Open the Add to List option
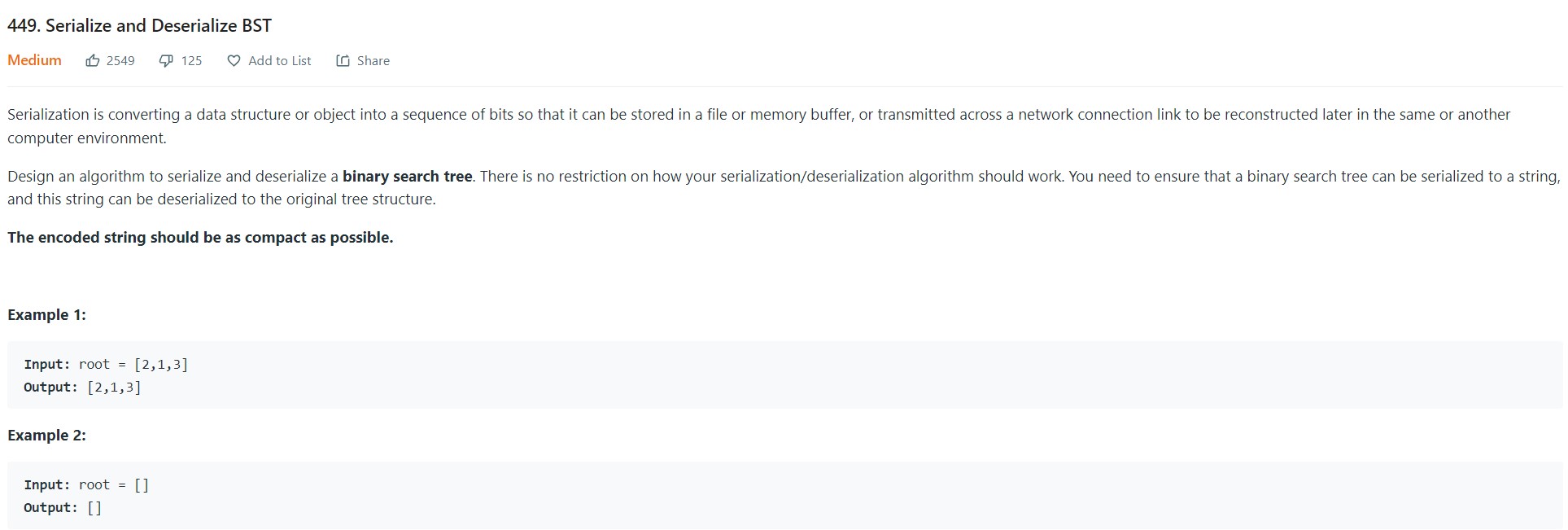Screen dimensions: 1568x530 (279, 61)
